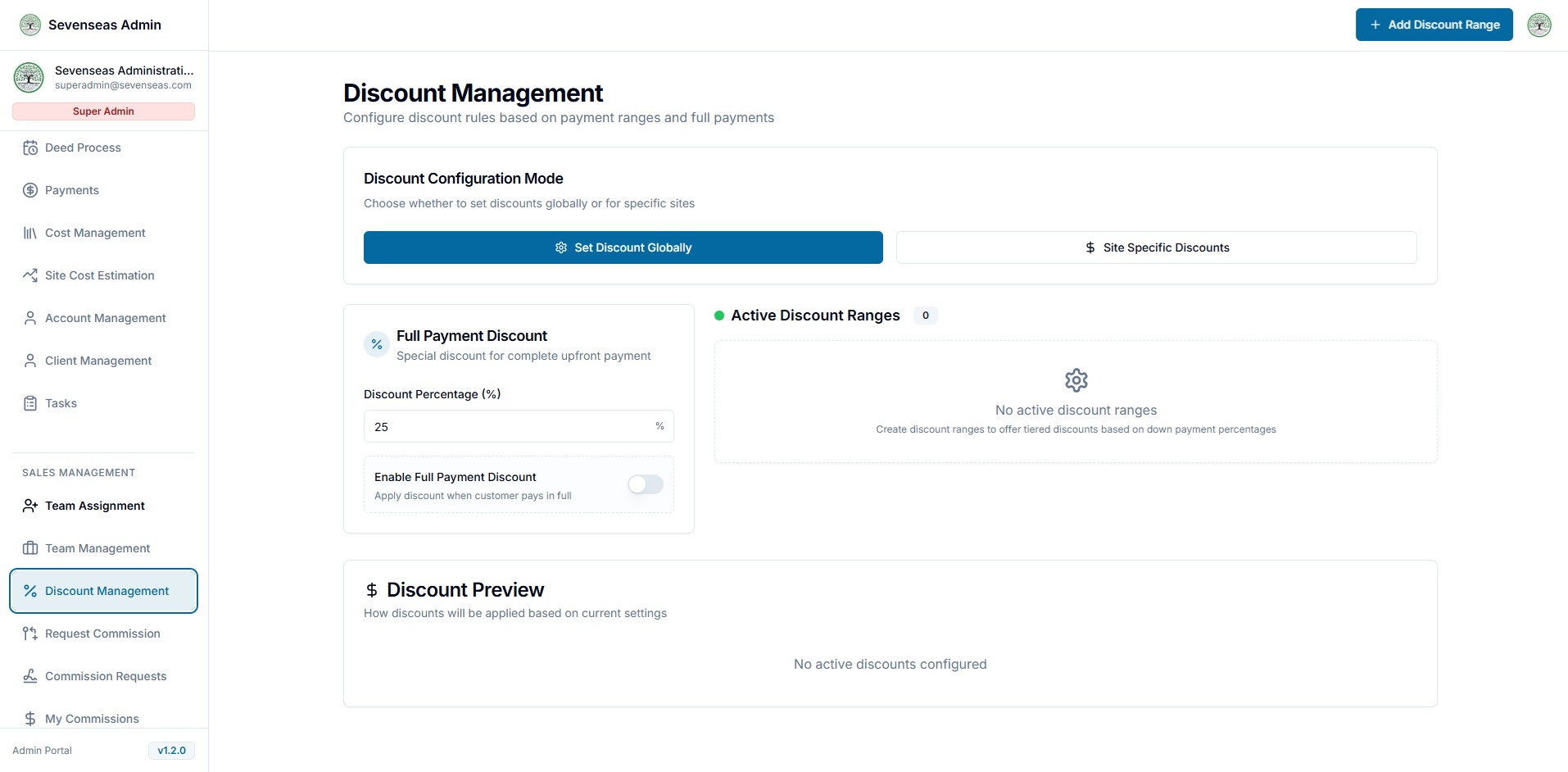Screen dimensions: 1568x772
Task: Open My Commissions in the sidebar
Action: pyautogui.click(x=92, y=719)
